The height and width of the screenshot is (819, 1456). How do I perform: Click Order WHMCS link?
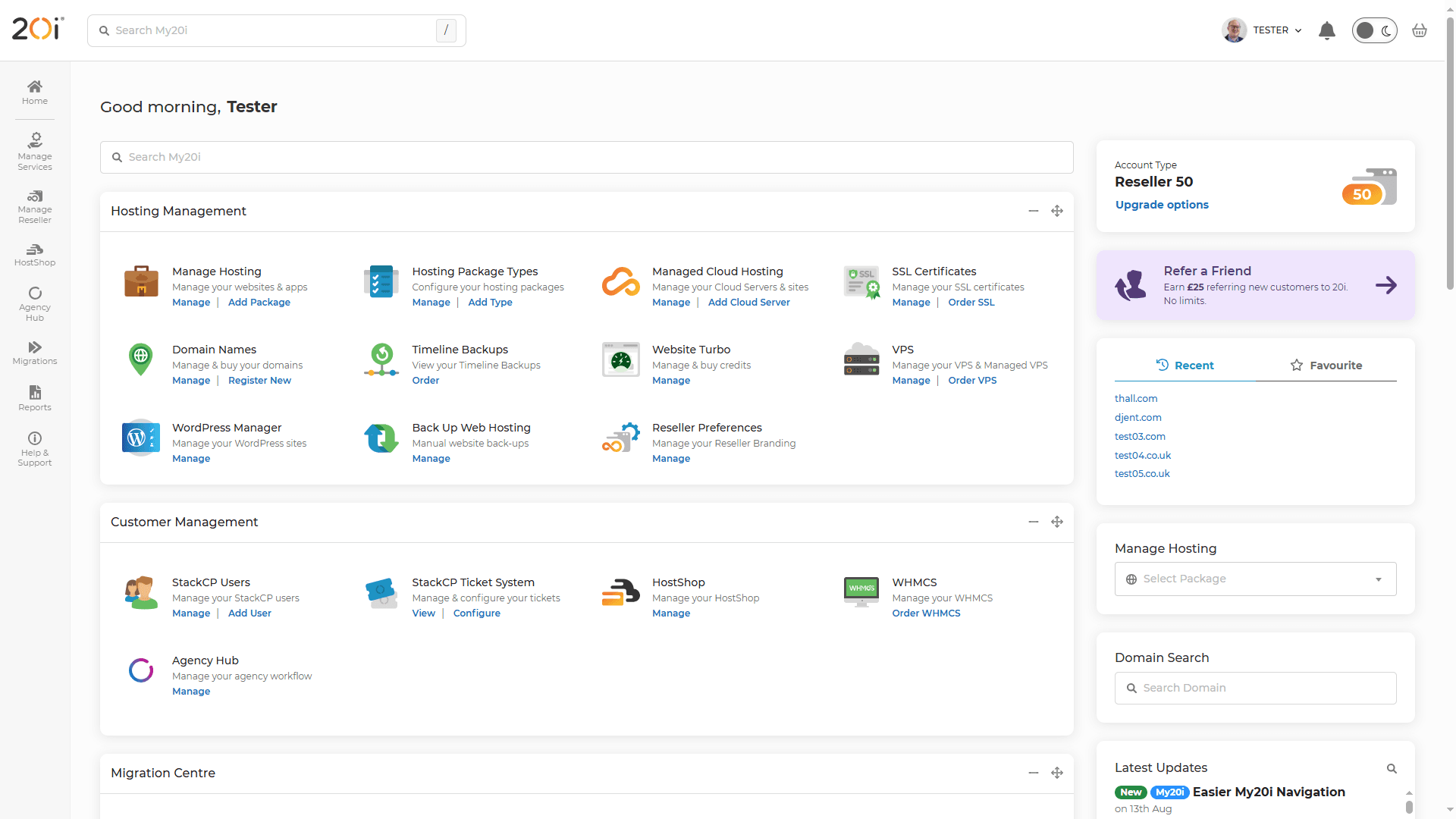click(926, 613)
